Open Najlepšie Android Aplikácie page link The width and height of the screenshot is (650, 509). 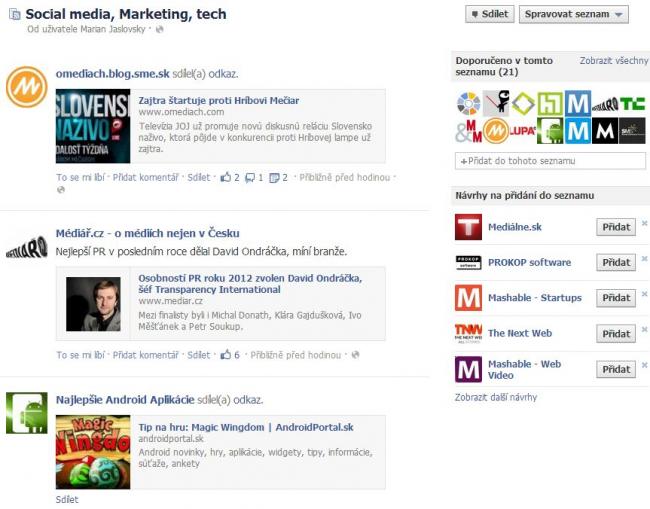[125, 400]
